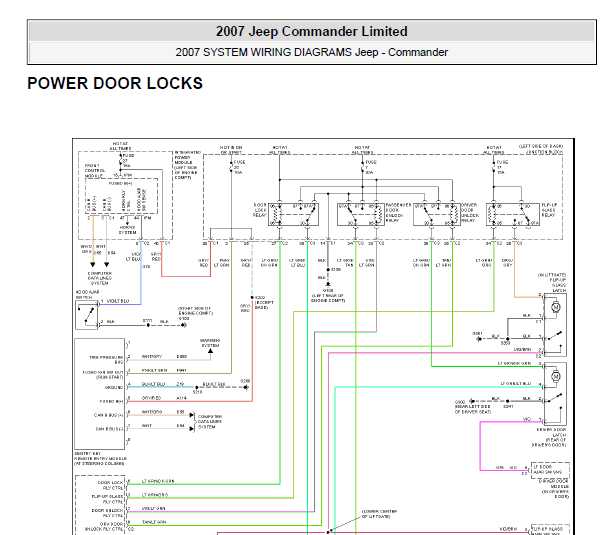Click 'VIO/LT BLU' wire label at hood switch
The height and width of the screenshot is (535, 604).
point(118,301)
